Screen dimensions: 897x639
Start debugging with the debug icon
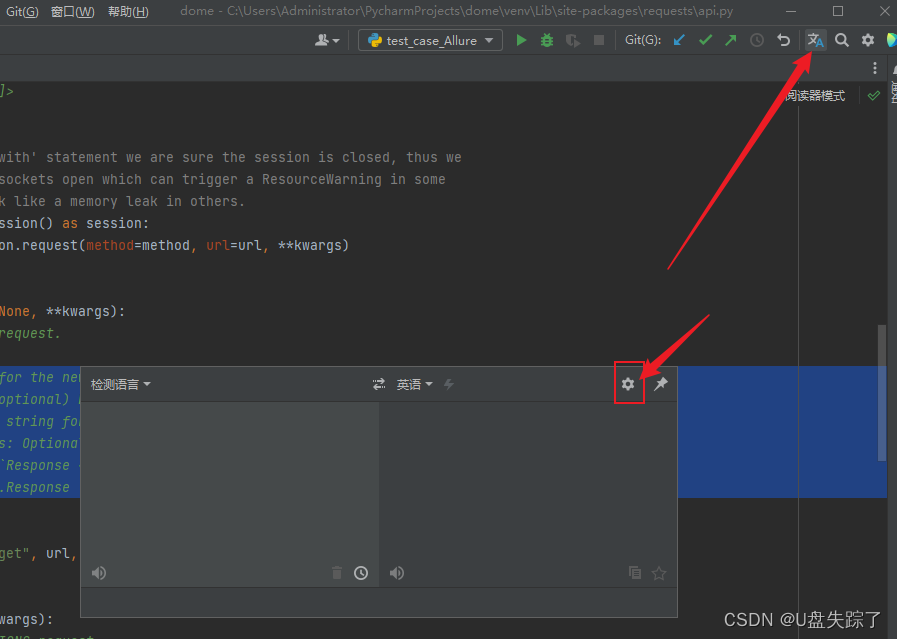[x=546, y=40]
